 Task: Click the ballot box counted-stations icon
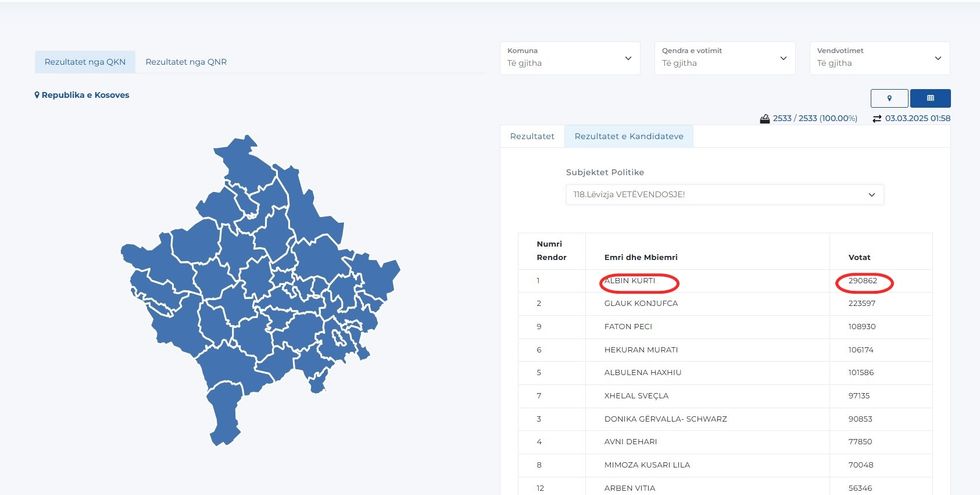[x=765, y=119]
